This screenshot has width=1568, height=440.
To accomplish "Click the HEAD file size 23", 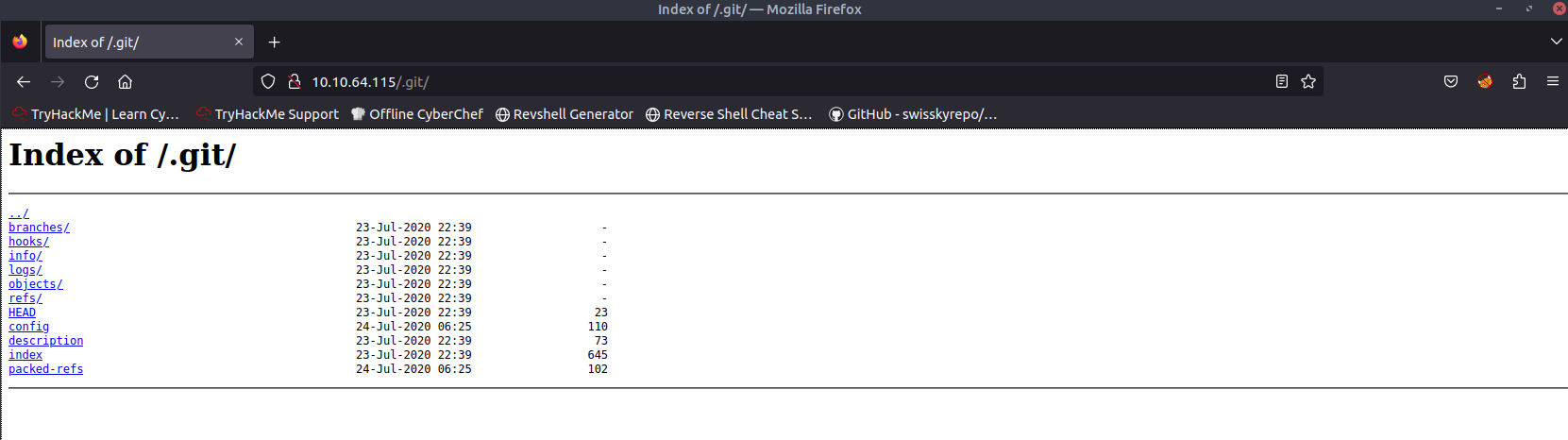I will 601,313.
